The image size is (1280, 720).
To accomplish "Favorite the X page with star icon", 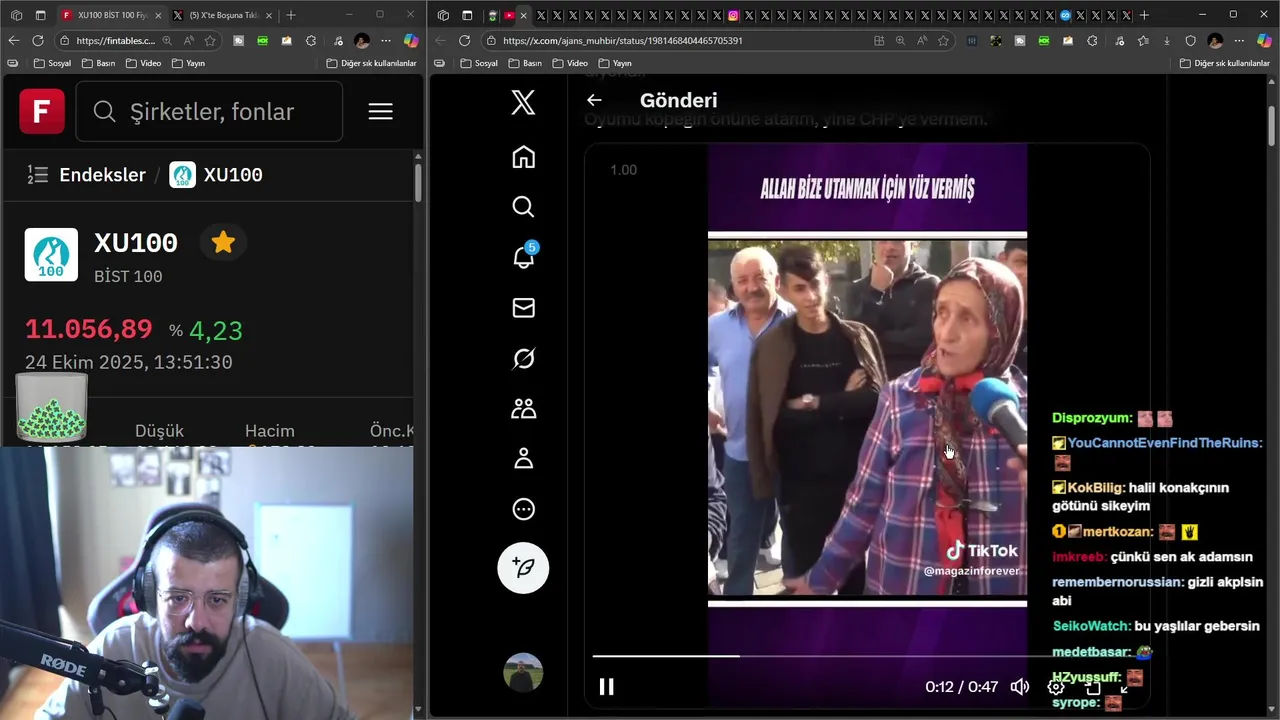I will pos(943,40).
